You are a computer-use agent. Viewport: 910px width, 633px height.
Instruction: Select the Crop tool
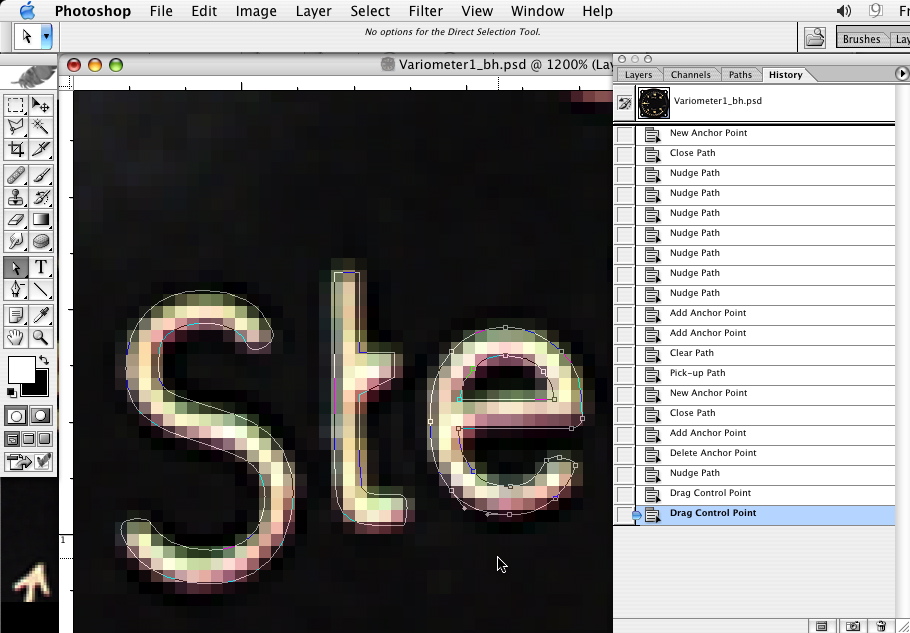pyautogui.click(x=16, y=150)
